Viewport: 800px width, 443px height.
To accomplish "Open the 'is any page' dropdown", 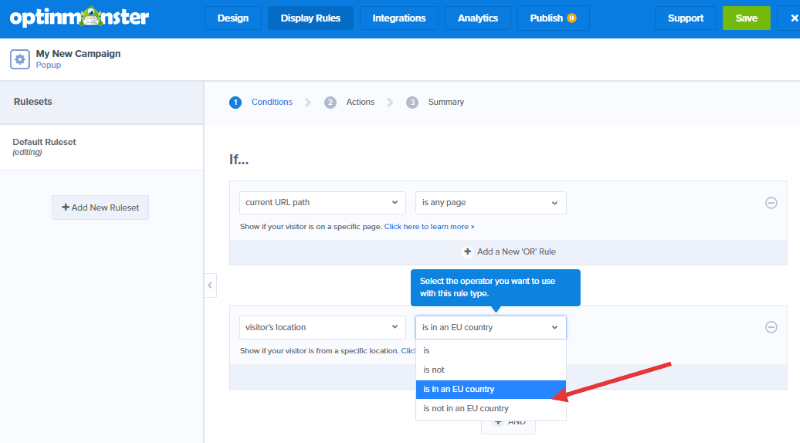I will [490, 202].
